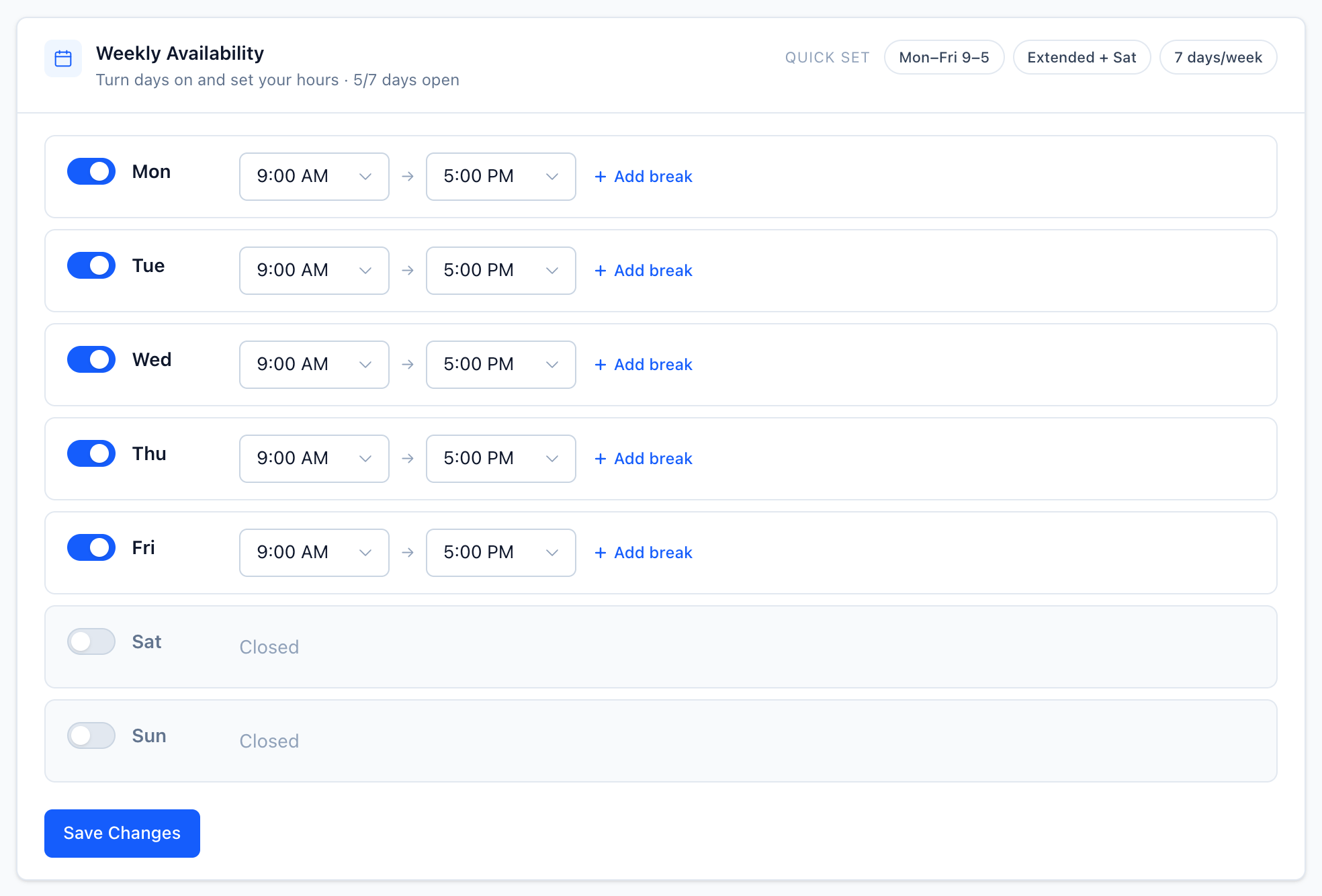This screenshot has width=1322, height=896.
Task: Apply the Extended + Sat quick set
Action: pos(1082,58)
